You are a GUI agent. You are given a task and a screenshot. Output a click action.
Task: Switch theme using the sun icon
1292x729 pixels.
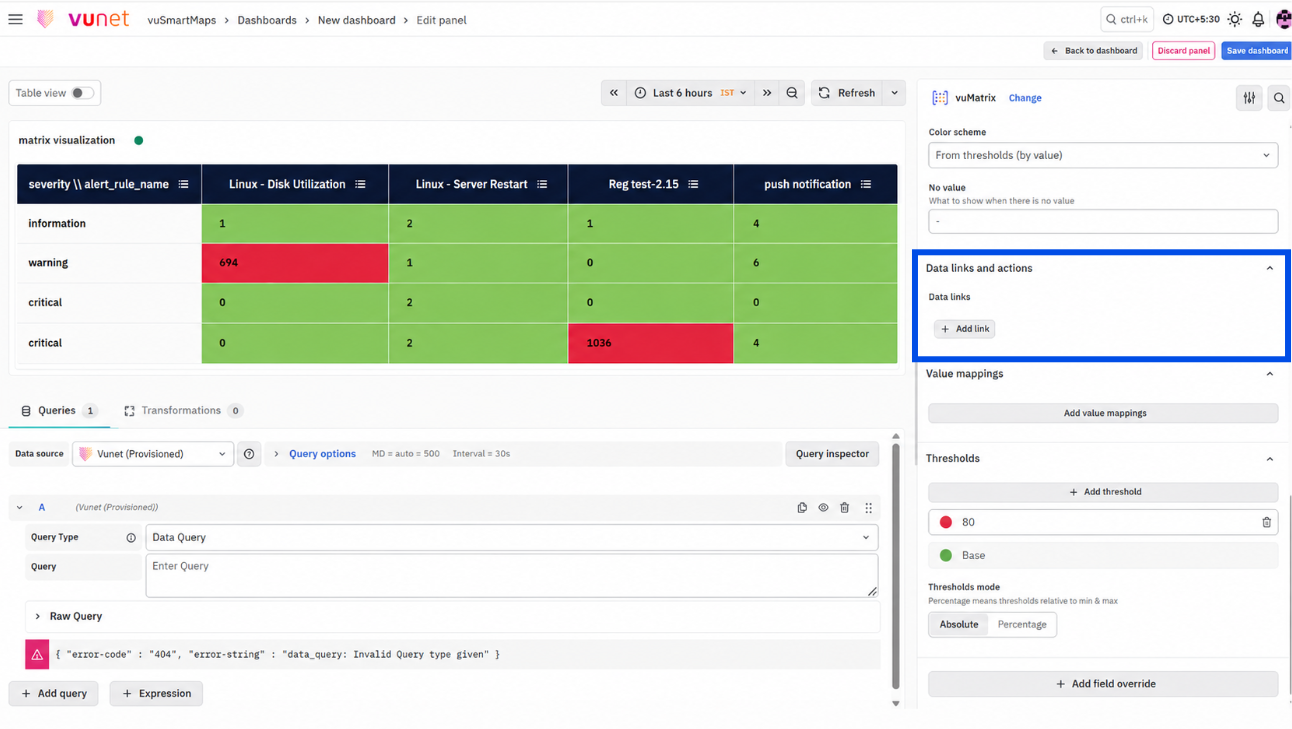click(x=1235, y=19)
